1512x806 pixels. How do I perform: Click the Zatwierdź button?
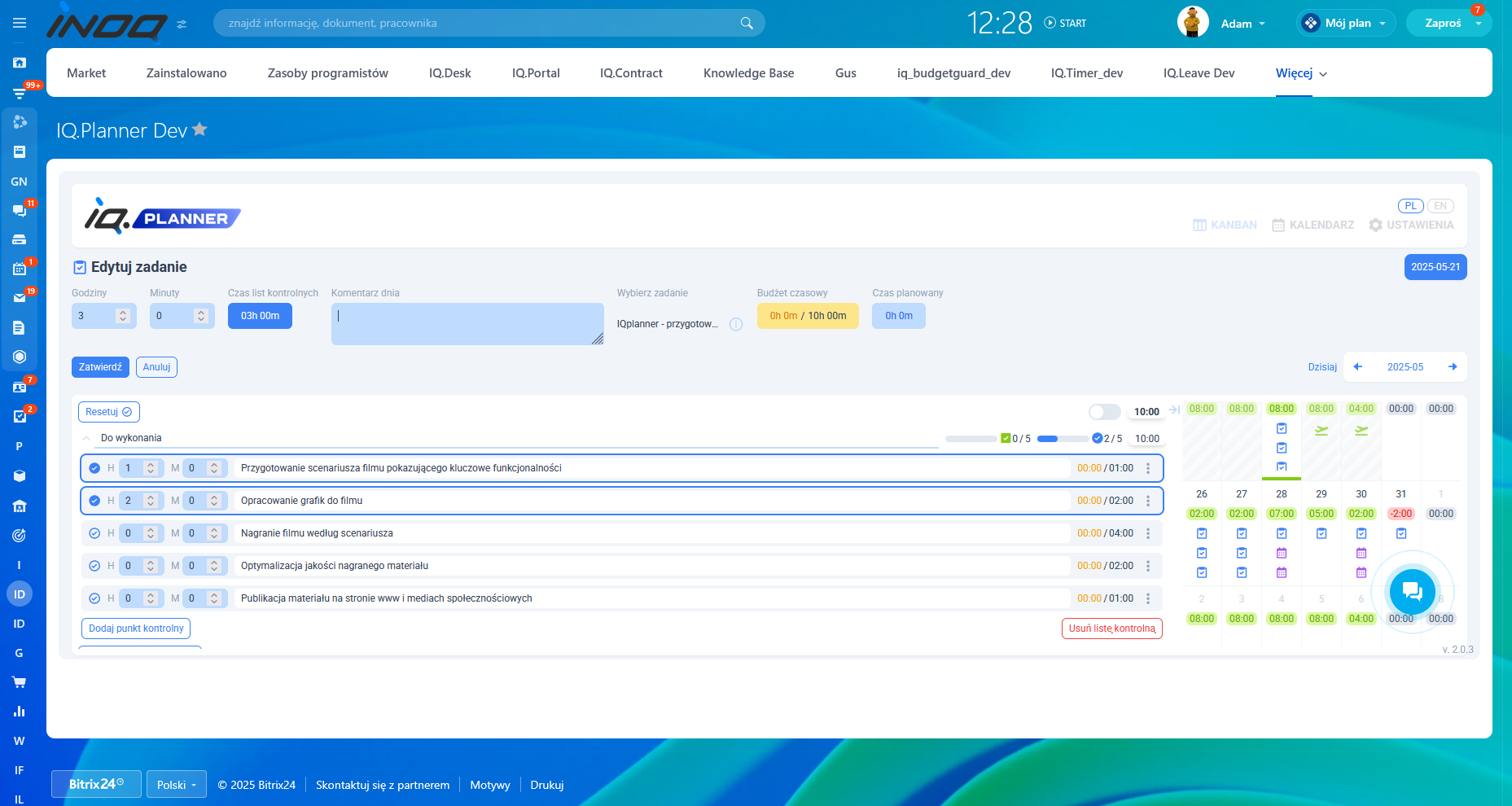(x=100, y=367)
